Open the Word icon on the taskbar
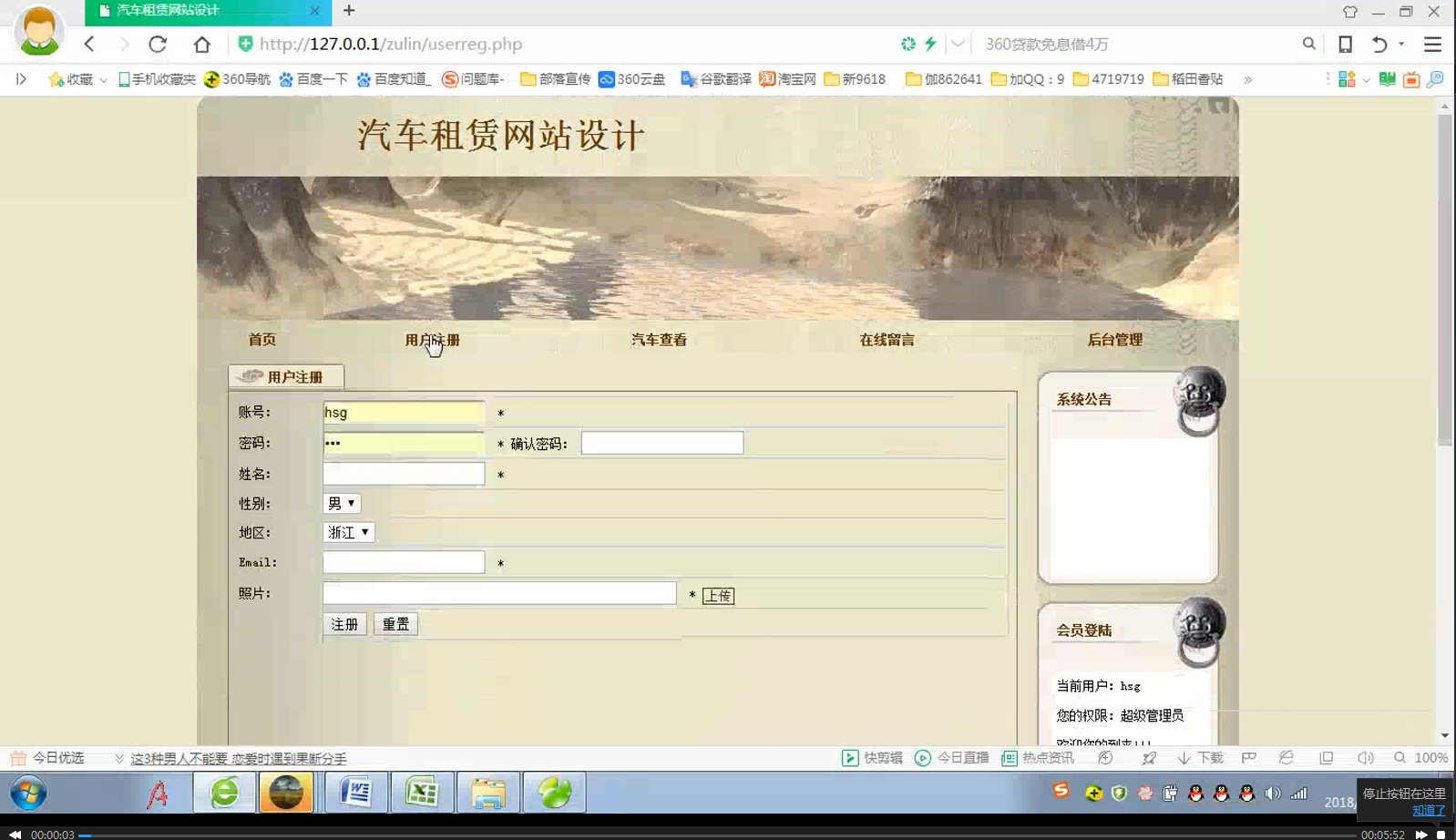 355,793
